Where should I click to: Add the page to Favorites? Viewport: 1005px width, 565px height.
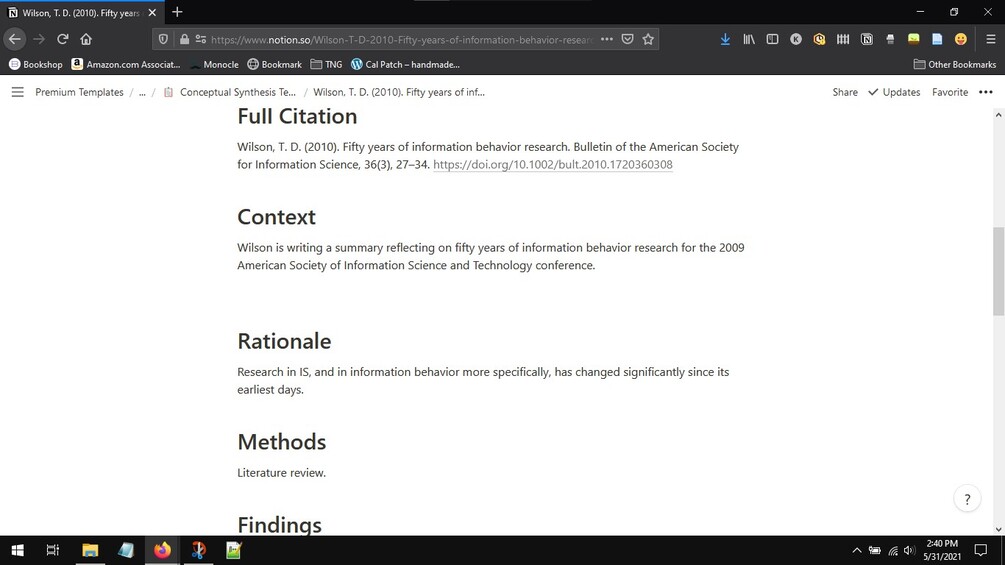(x=950, y=92)
